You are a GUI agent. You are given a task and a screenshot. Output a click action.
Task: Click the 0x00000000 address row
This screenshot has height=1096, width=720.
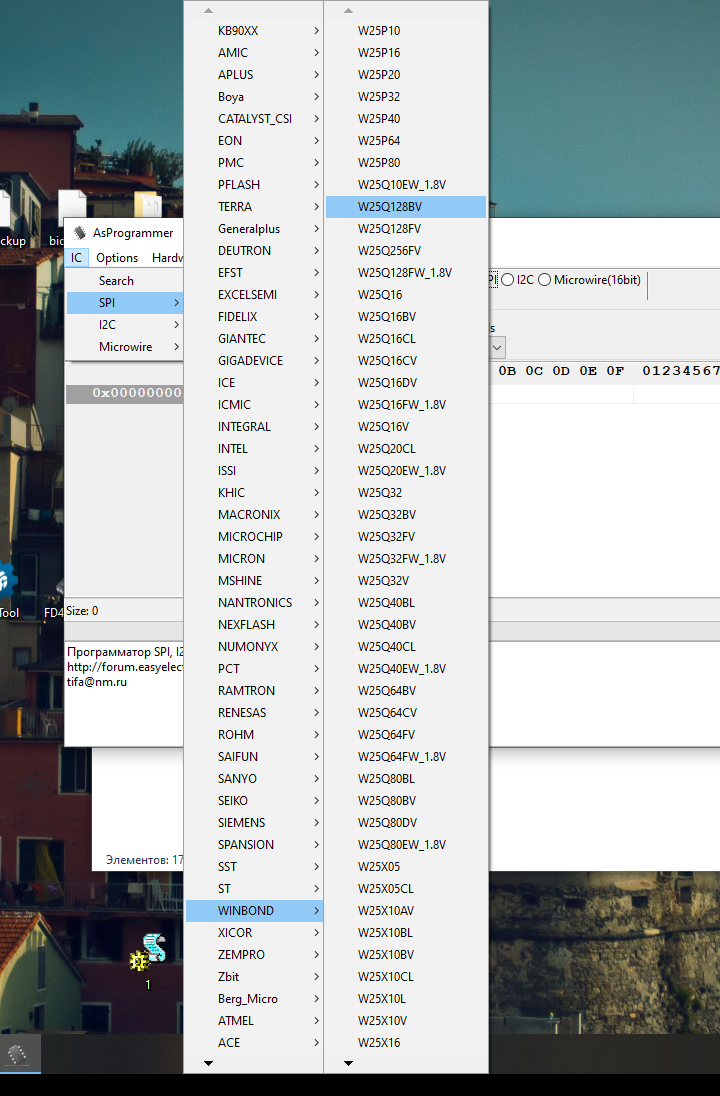[x=125, y=393]
